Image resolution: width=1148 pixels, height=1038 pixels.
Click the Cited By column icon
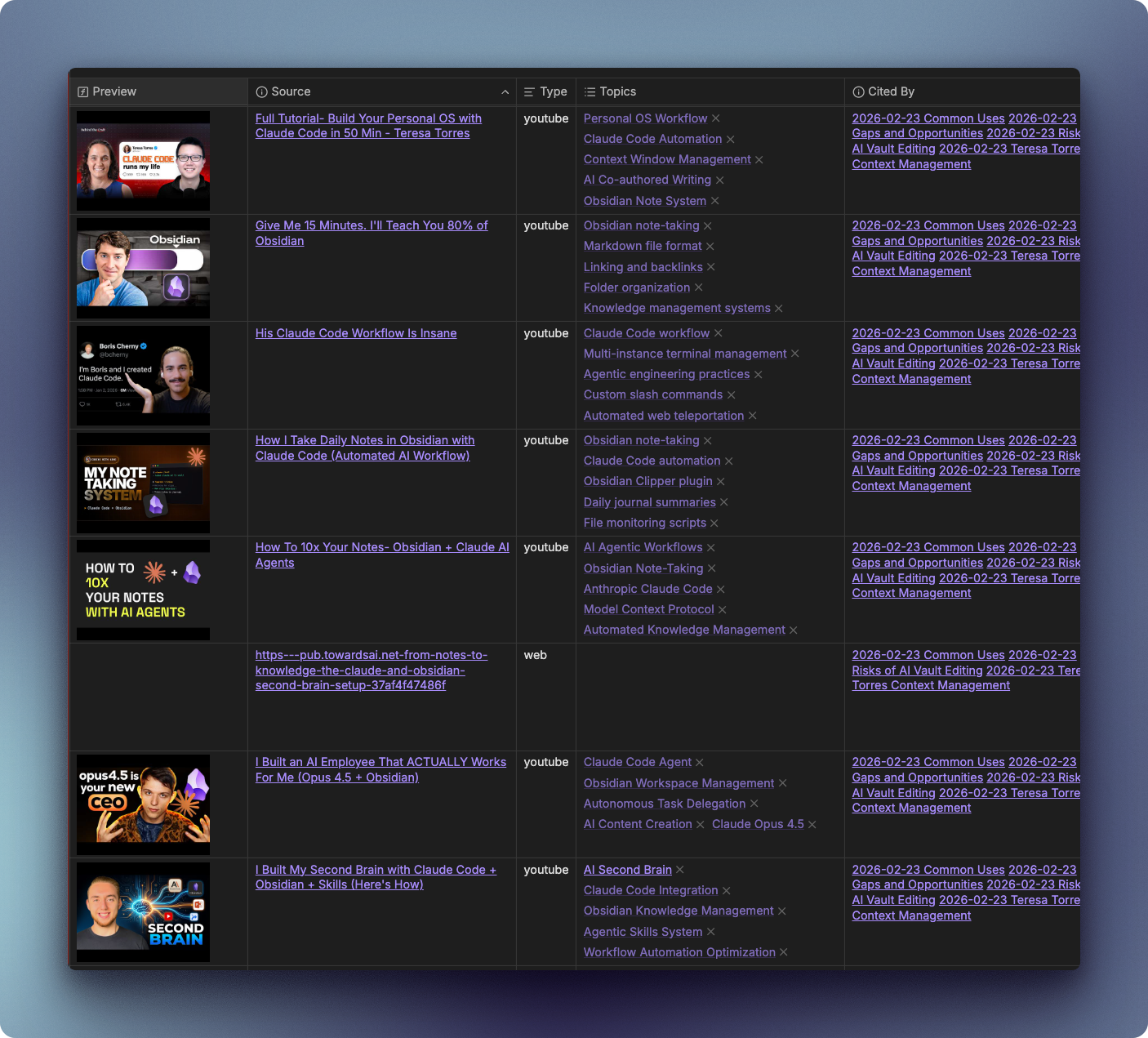coord(858,92)
